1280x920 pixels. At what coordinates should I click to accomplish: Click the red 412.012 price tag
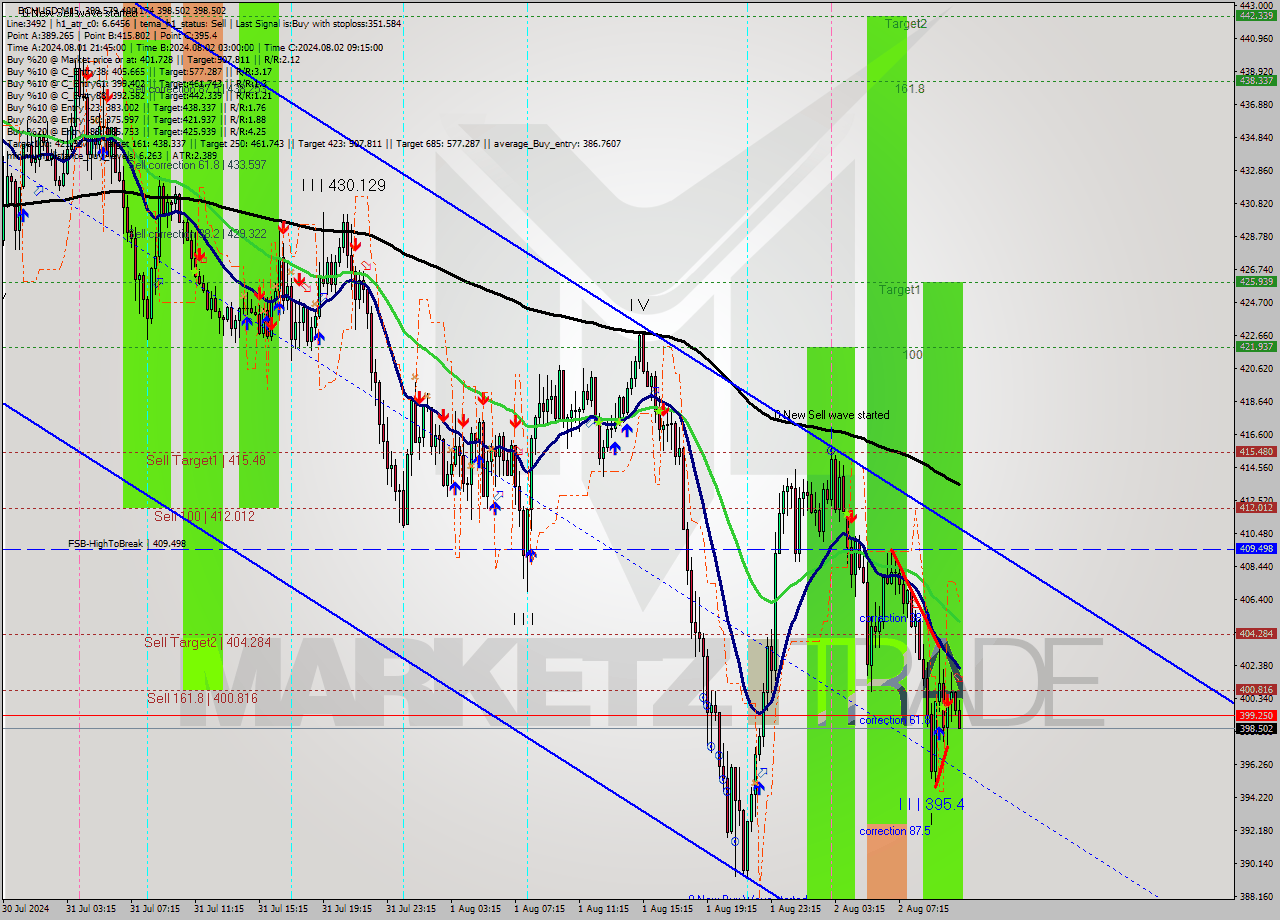pyautogui.click(x=1256, y=507)
